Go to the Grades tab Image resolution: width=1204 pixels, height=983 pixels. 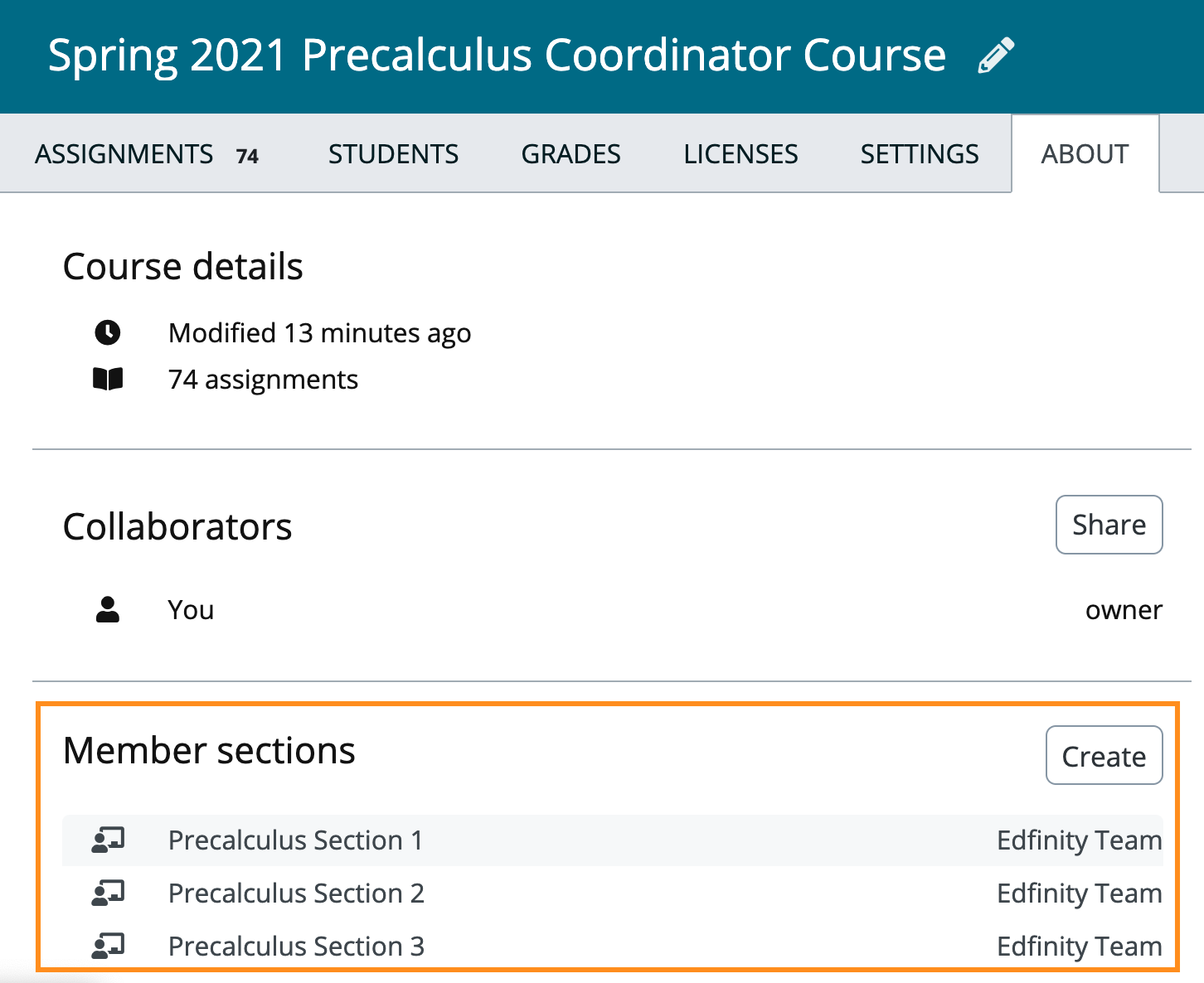(x=570, y=154)
